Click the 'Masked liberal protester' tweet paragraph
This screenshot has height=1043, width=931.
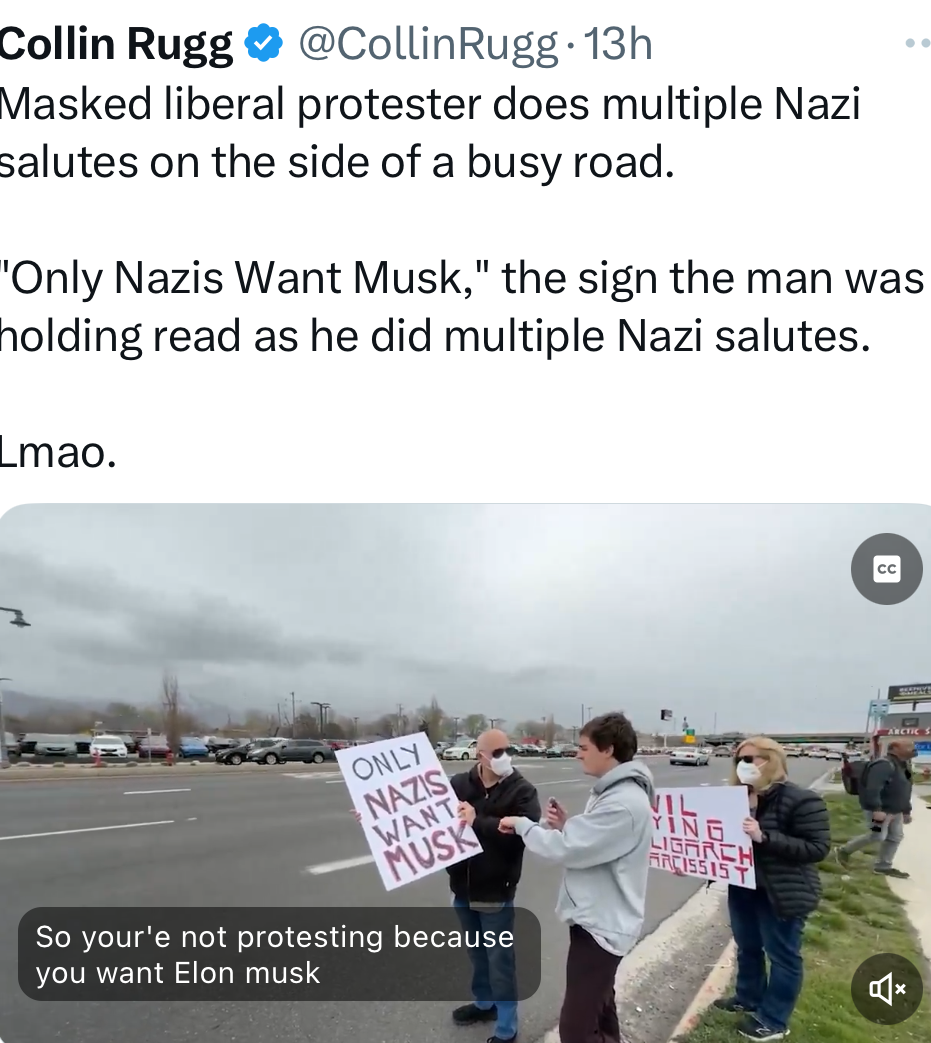430,133
